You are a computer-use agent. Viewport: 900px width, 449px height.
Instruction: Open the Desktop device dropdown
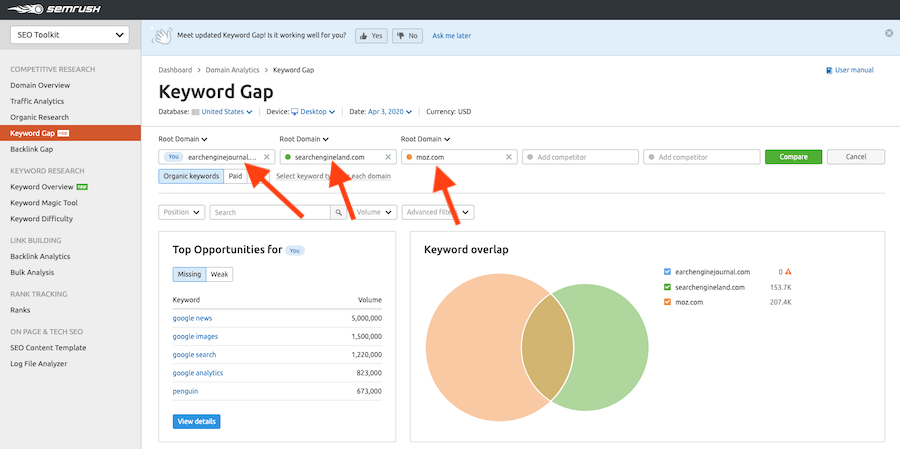313,112
